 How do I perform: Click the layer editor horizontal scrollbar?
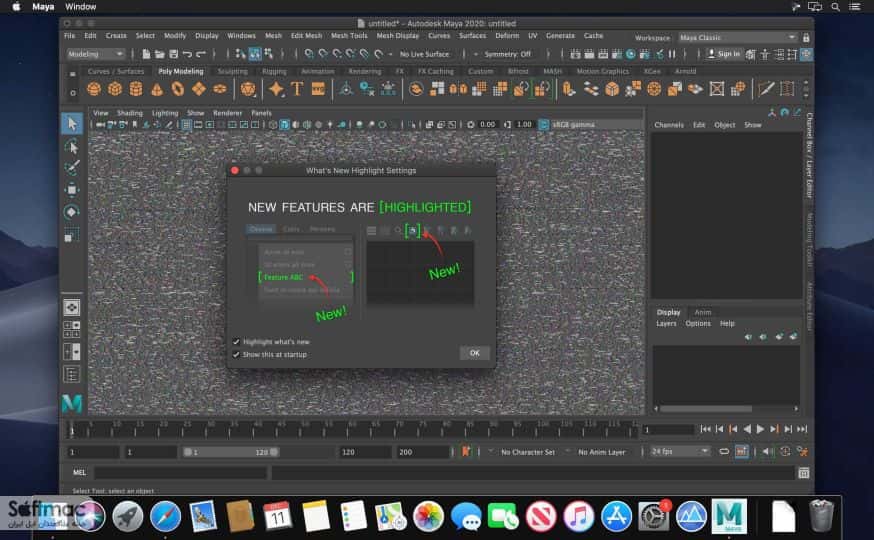click(706, 408)
